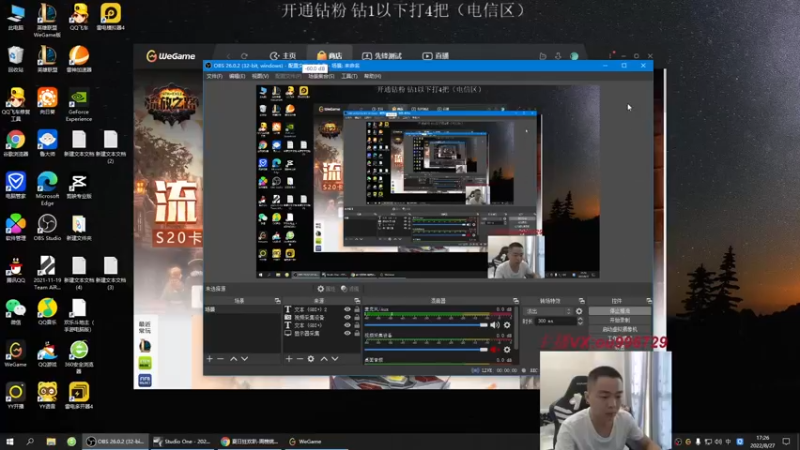Open the Microsoft Edge desktop icon

click(x=47, y=188)
